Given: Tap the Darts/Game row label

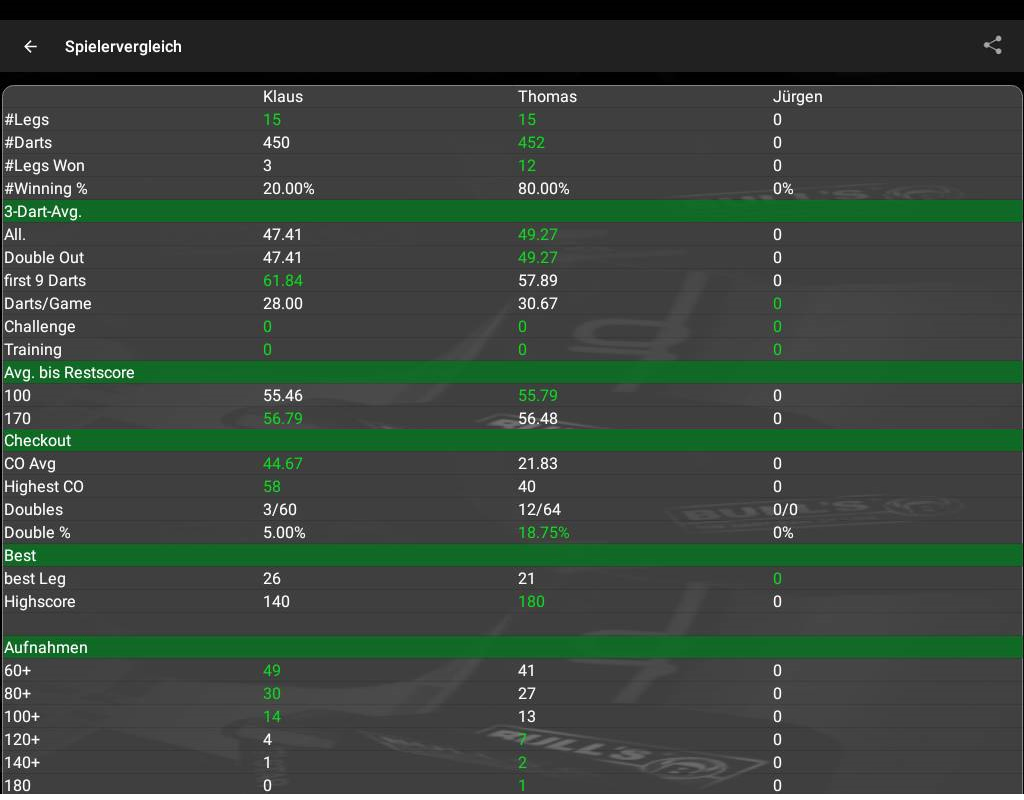Looking at the screenshot, I should 48,304.
